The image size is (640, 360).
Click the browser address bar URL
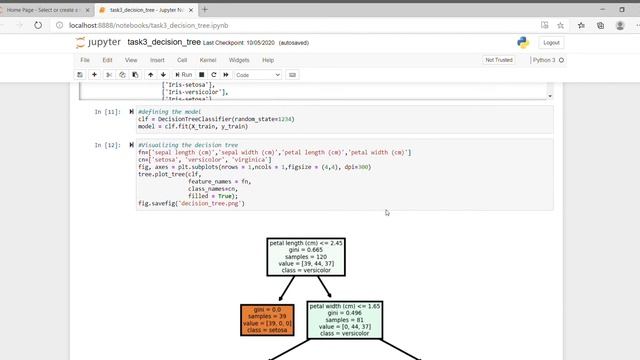click(x=149, y=25)
